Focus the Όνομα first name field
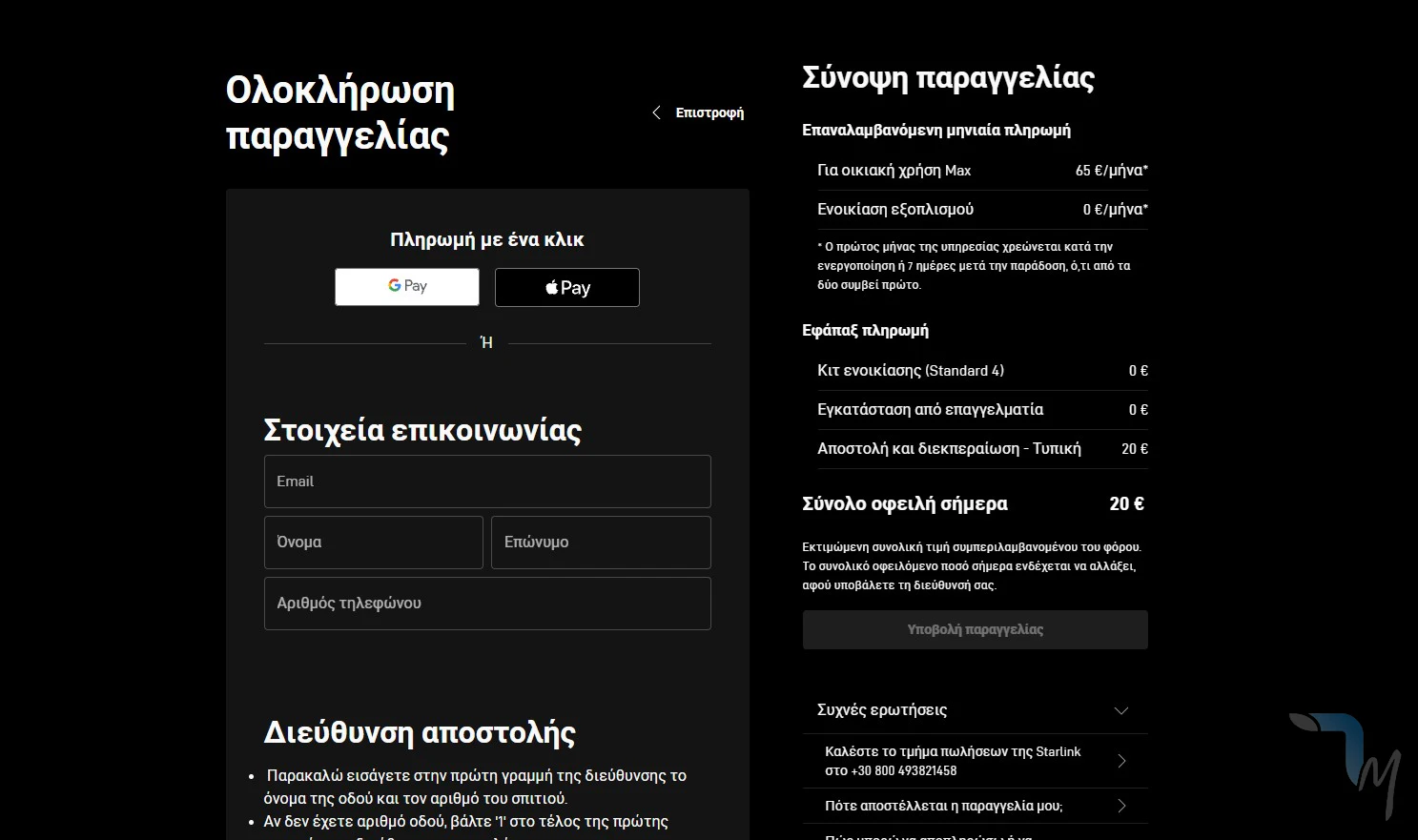 (374, 543)
